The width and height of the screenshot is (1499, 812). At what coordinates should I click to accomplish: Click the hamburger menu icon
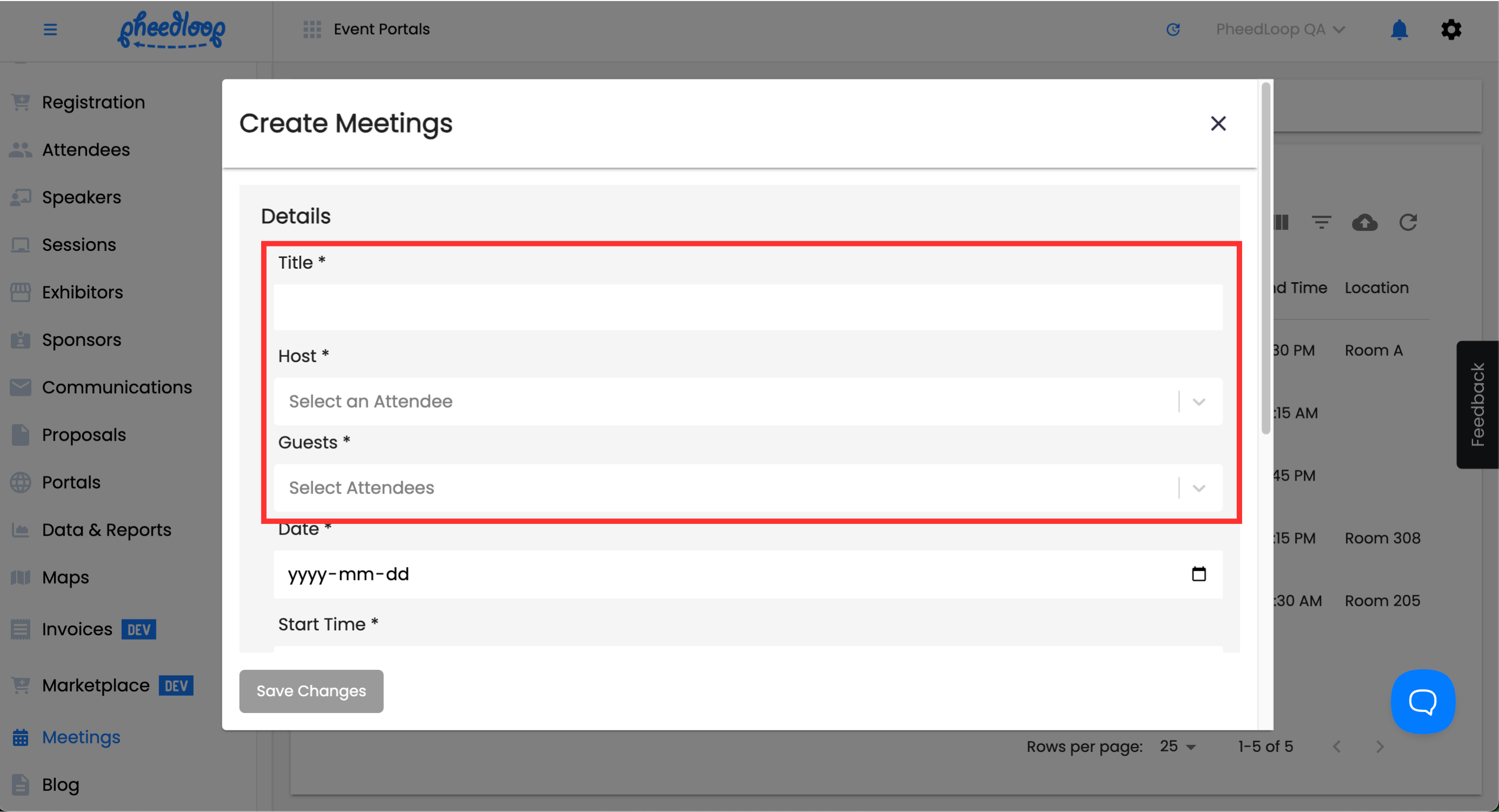click(x=50, y=29)
